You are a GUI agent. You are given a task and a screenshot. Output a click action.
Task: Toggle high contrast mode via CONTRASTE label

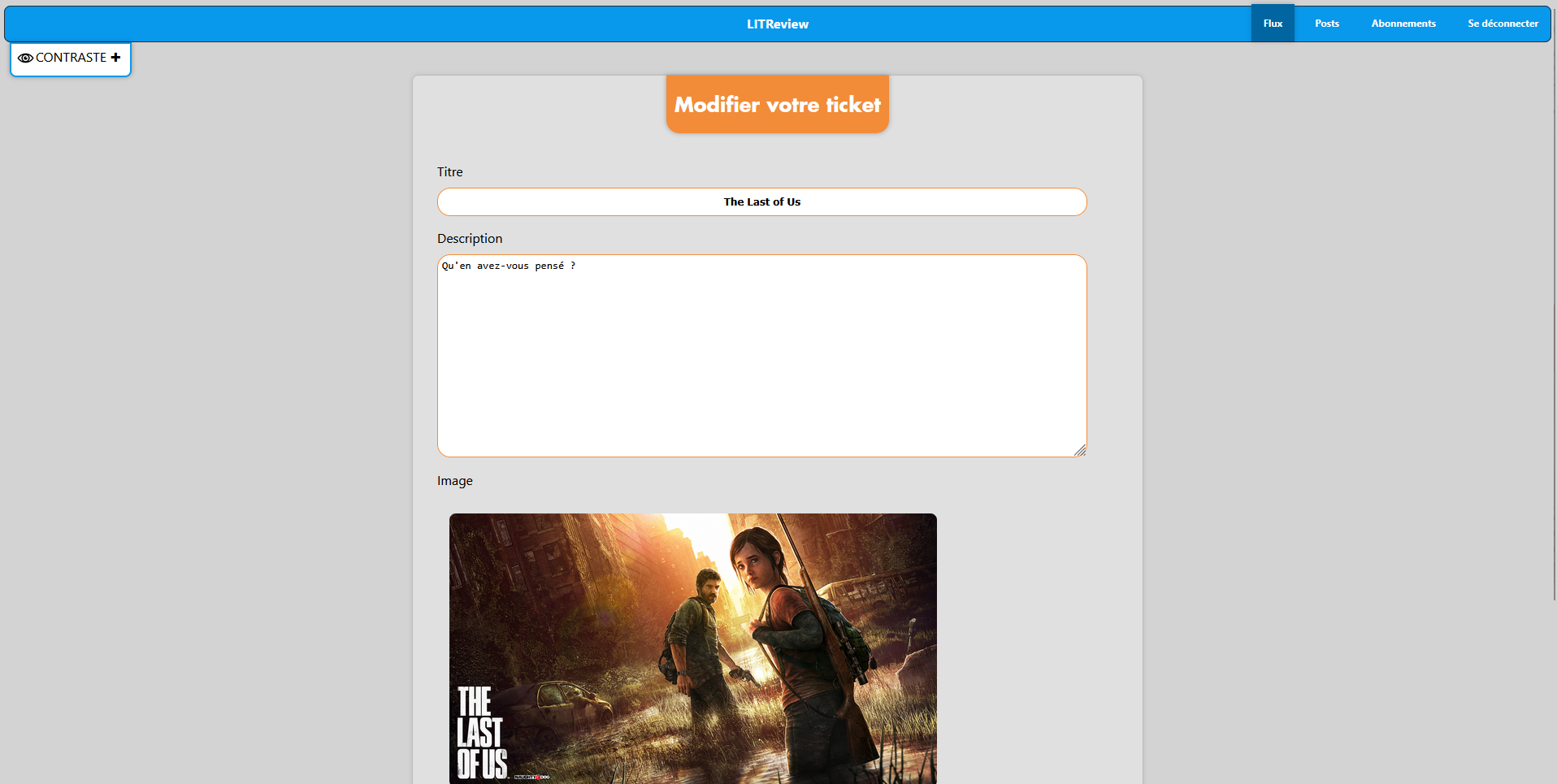click(71, 58)
